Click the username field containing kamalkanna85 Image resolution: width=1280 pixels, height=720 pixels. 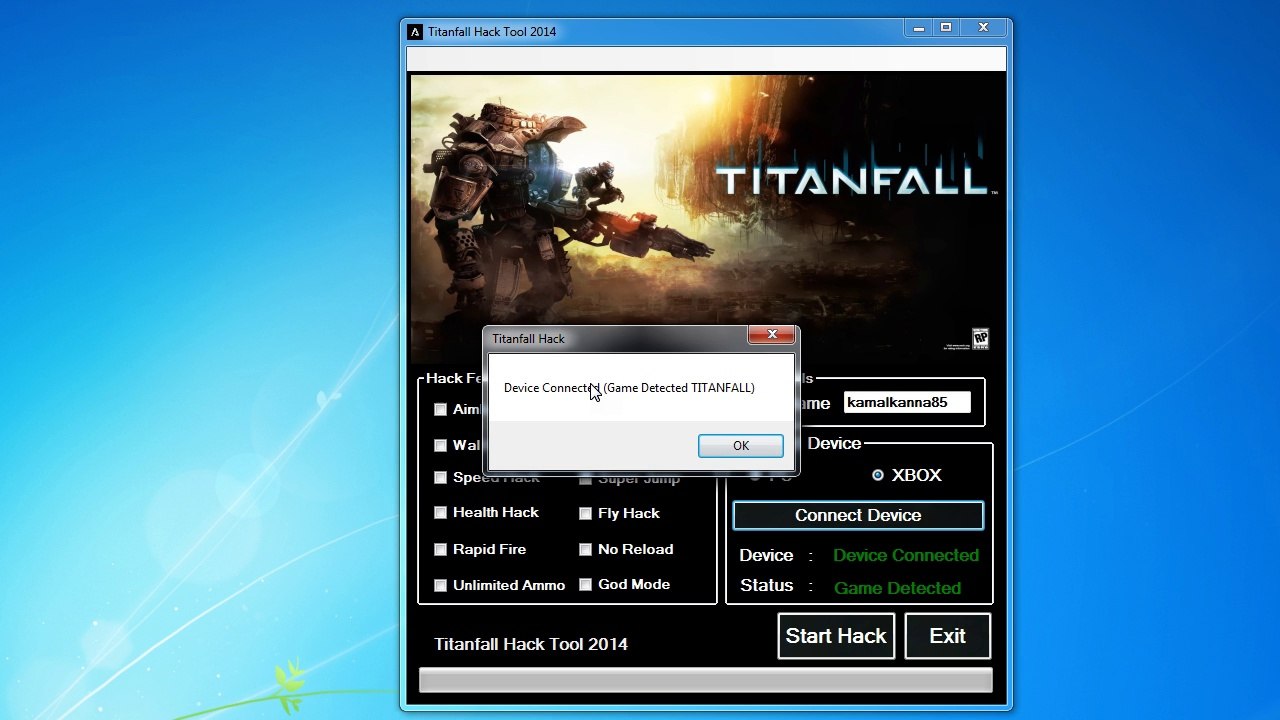tap(907, 402)
